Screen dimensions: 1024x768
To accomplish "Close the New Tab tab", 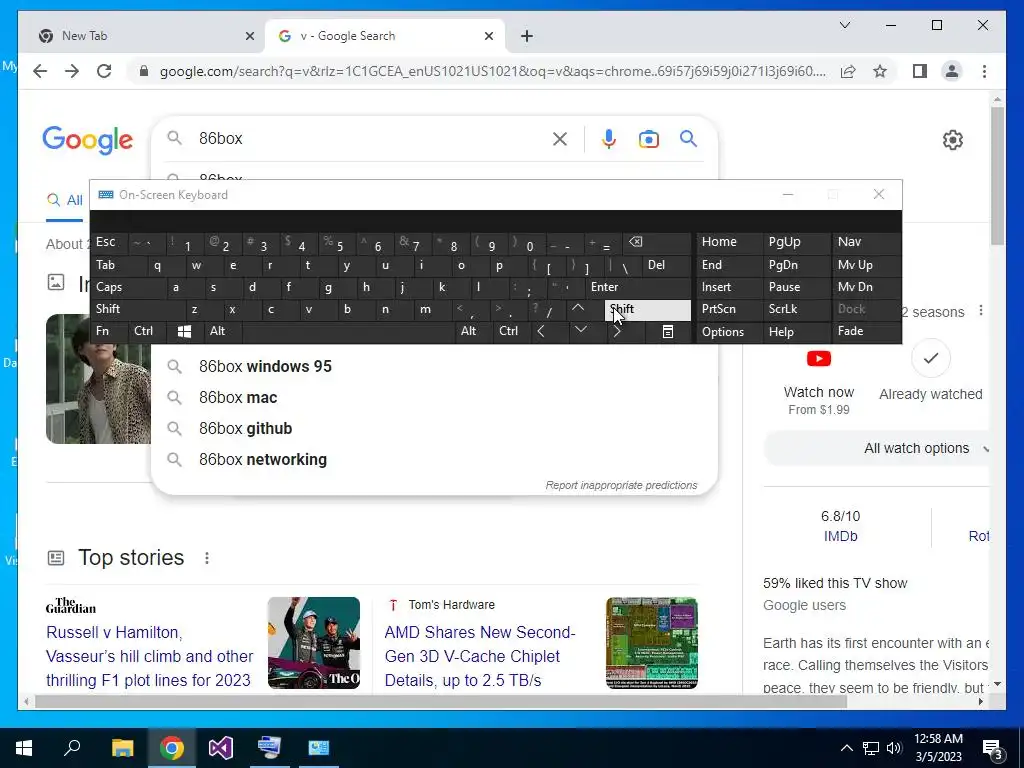I will [x=249, y=36].
